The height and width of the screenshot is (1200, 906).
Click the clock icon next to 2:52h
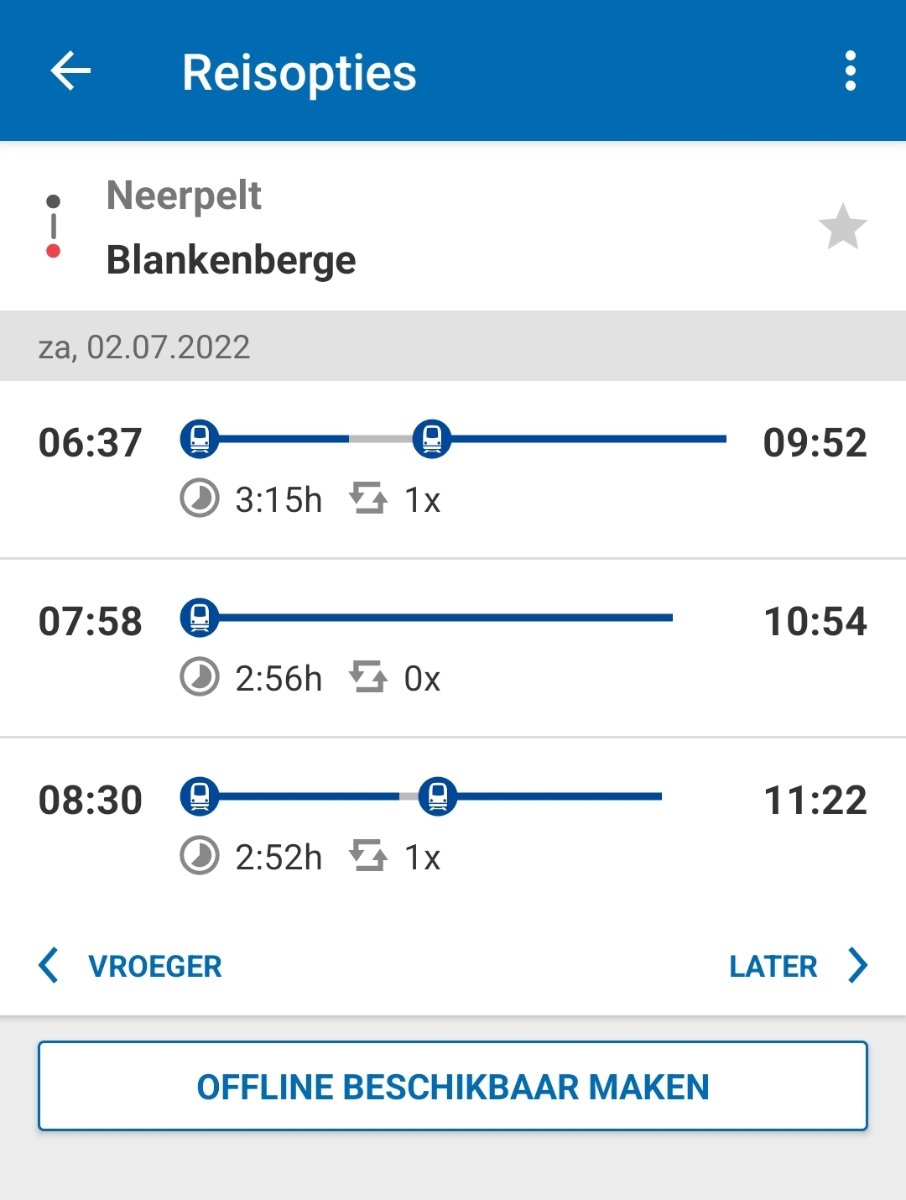click(199, 857)
